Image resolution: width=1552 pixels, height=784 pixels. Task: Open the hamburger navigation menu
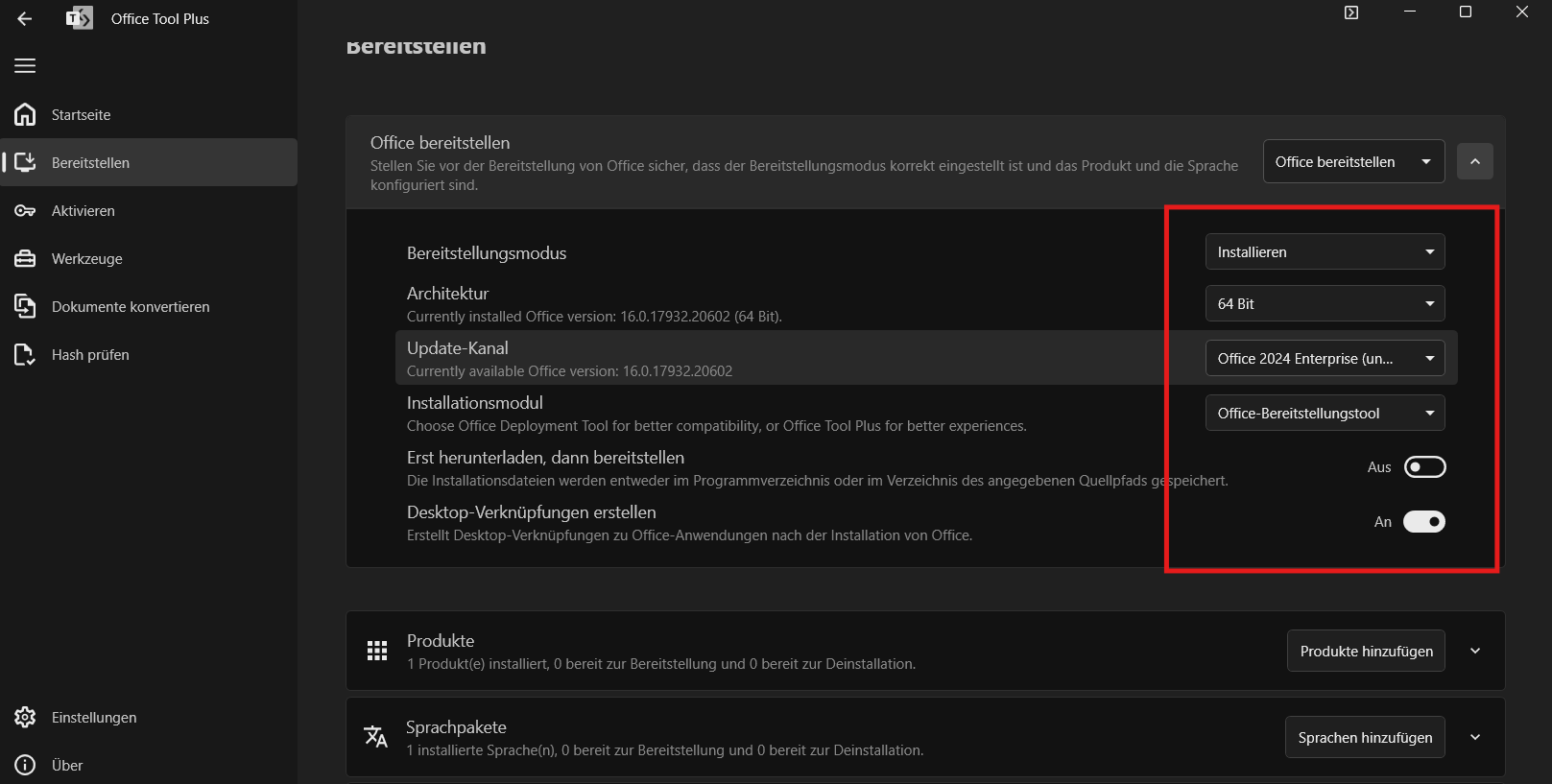[x=25, y=65]
